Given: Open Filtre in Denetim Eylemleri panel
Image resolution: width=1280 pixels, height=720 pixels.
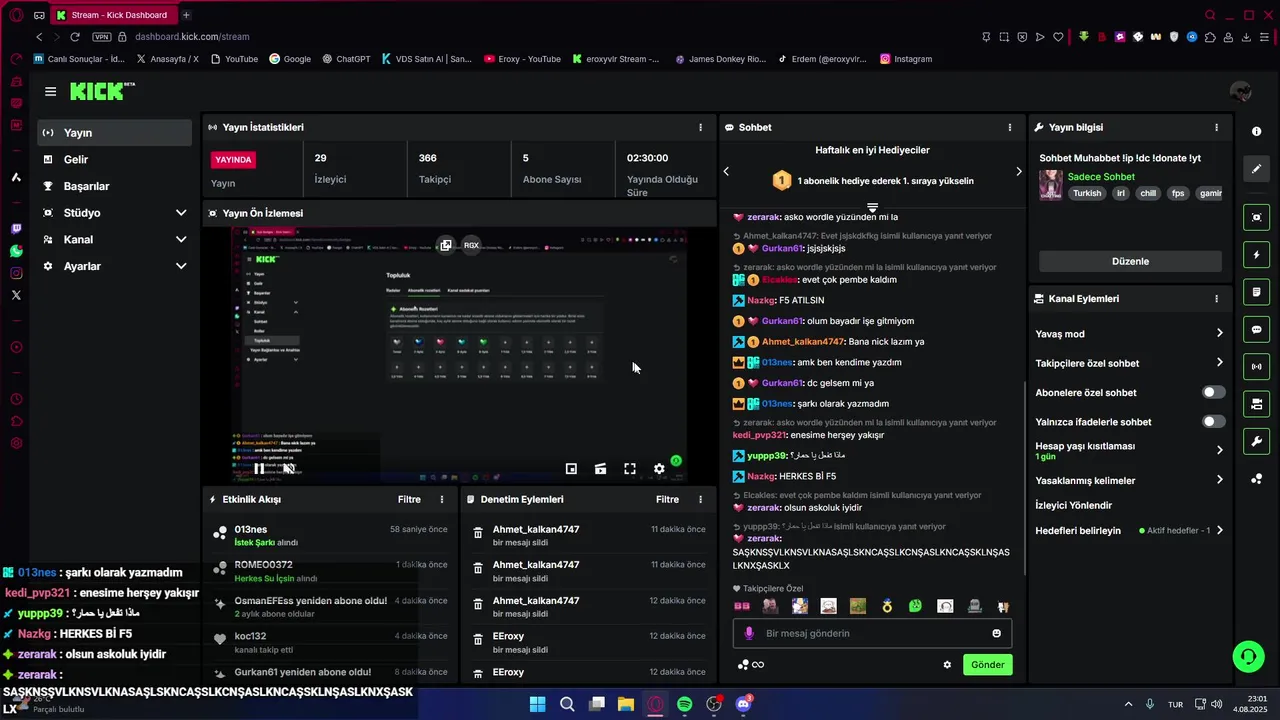Looking at the screenshot, I should (x=667, y=499).
